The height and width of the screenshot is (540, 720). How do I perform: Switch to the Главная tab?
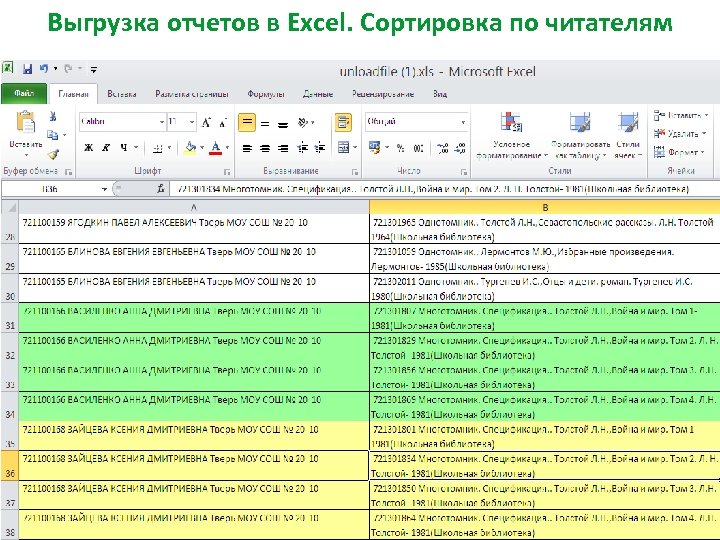tap(73, 94)
